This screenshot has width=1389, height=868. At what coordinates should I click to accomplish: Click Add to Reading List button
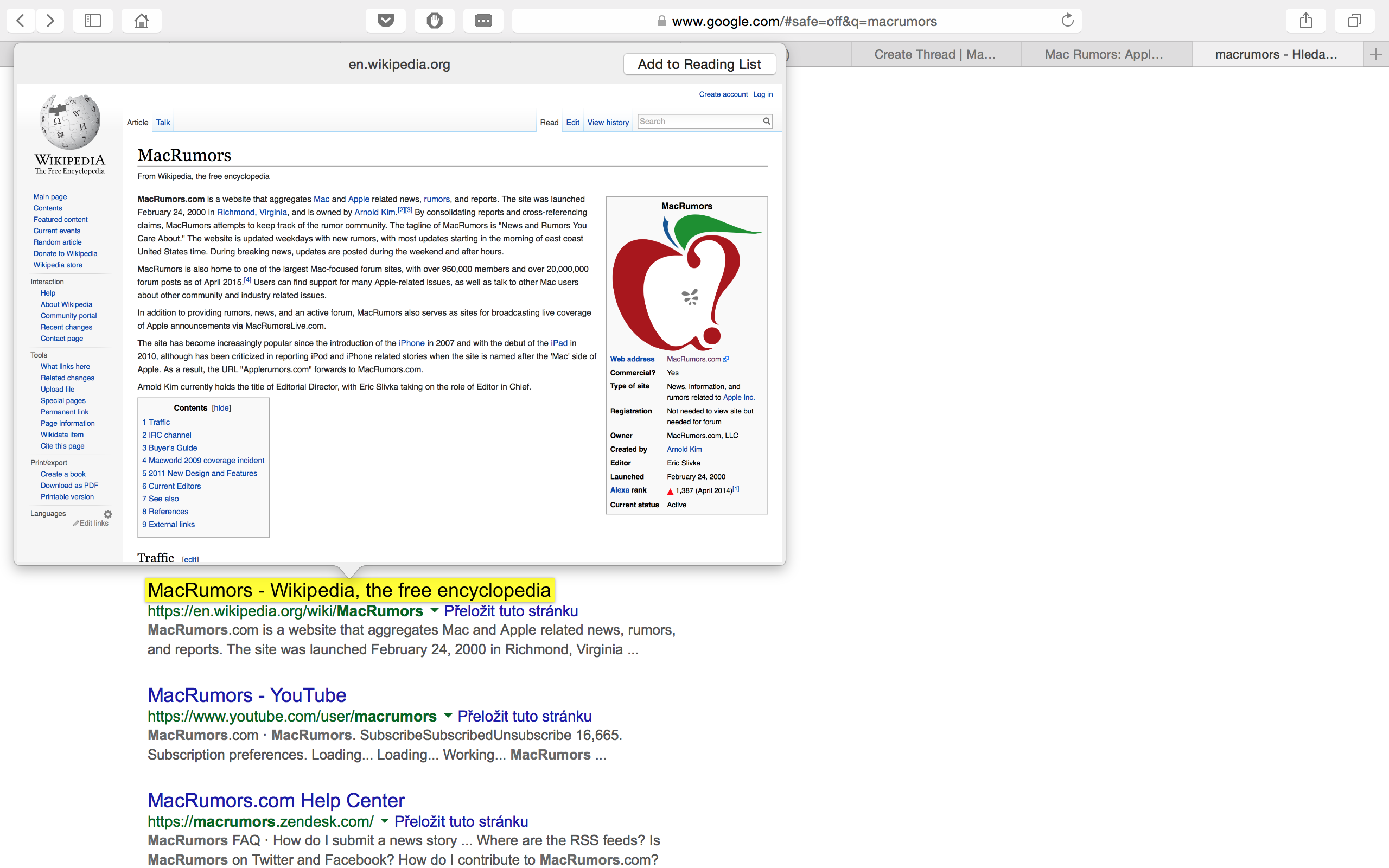(x=700, y=65)
